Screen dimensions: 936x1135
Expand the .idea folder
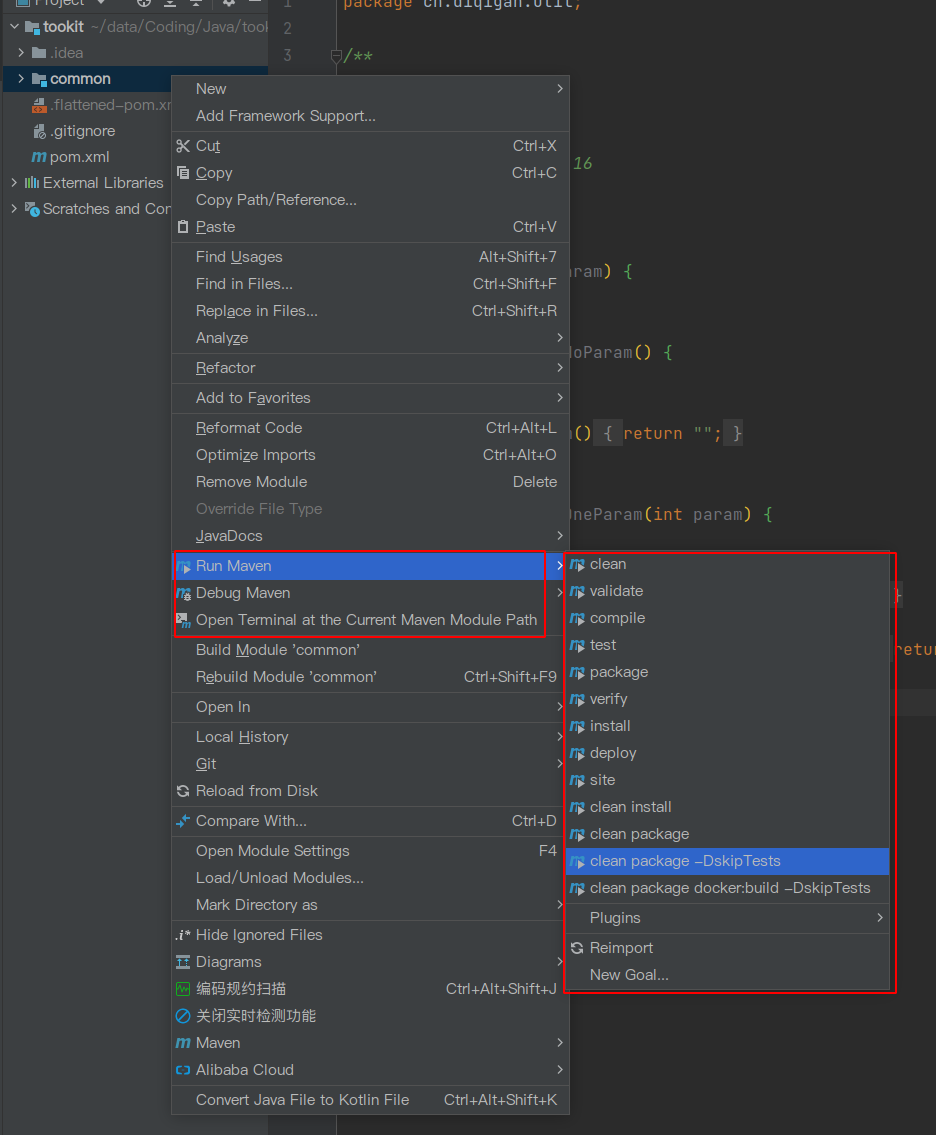coord(21,53)
